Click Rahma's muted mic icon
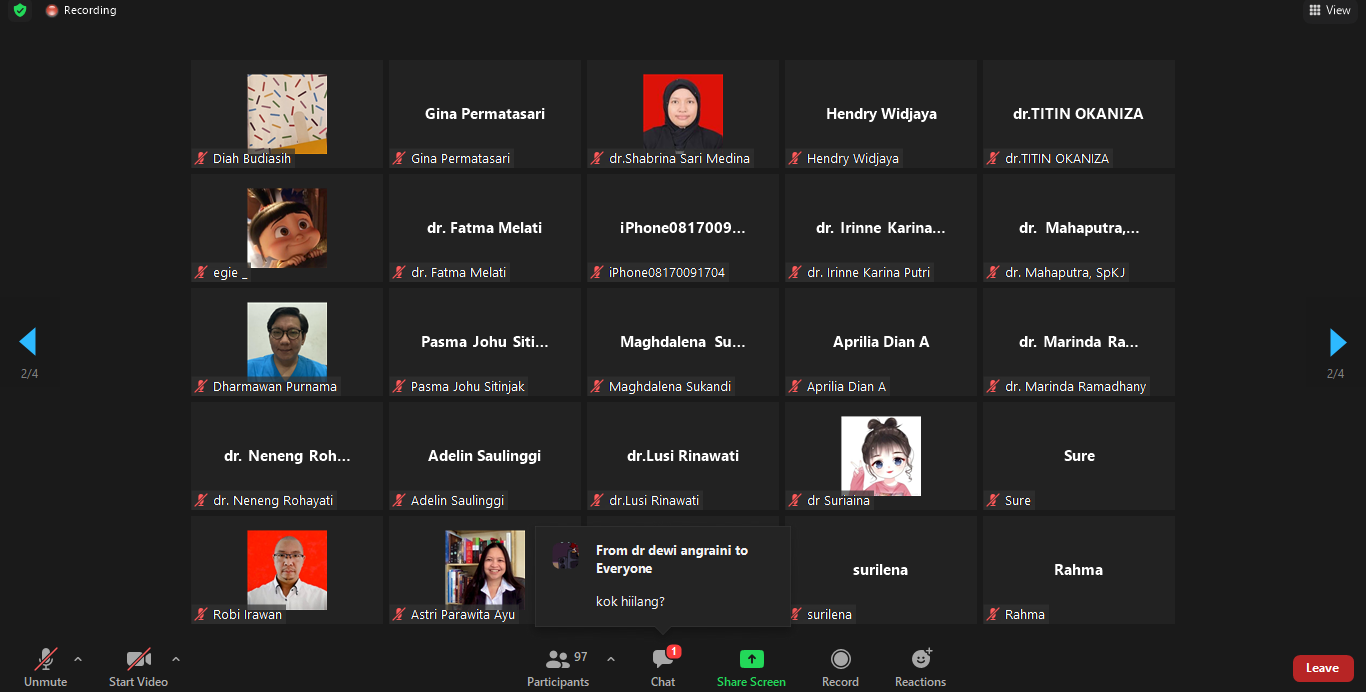 point(994,614)
